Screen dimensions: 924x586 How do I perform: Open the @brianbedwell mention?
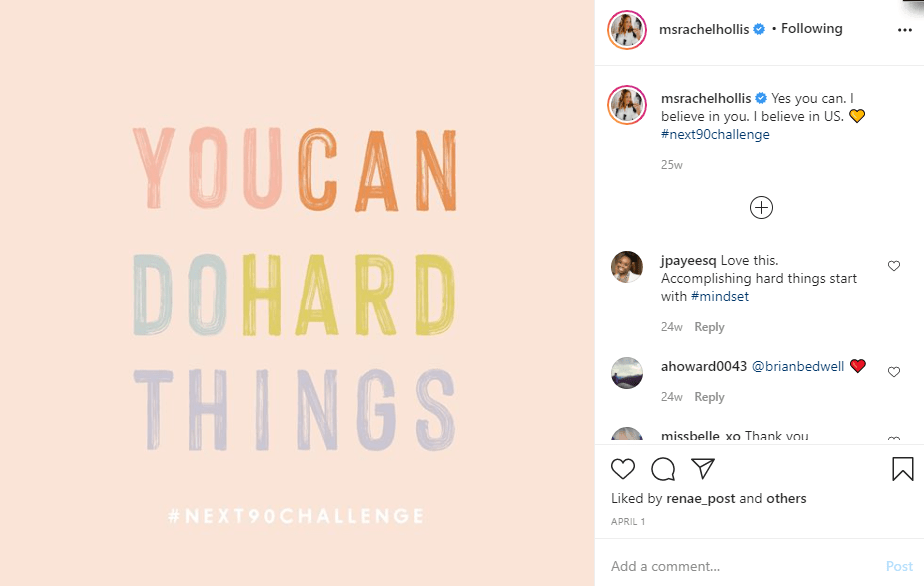798,366
